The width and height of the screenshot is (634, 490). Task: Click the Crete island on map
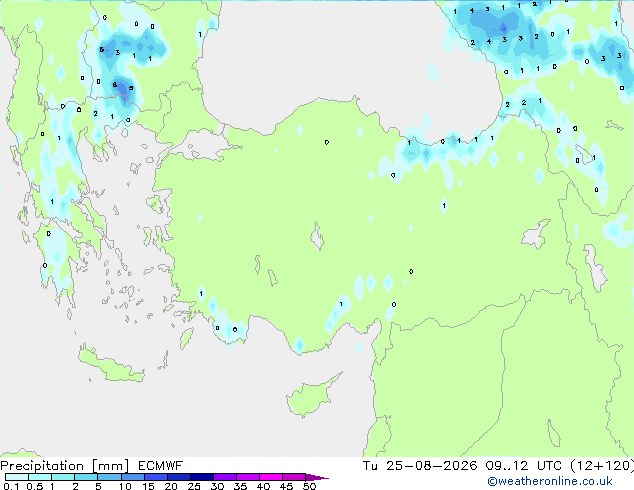click(x=112, y=366)
